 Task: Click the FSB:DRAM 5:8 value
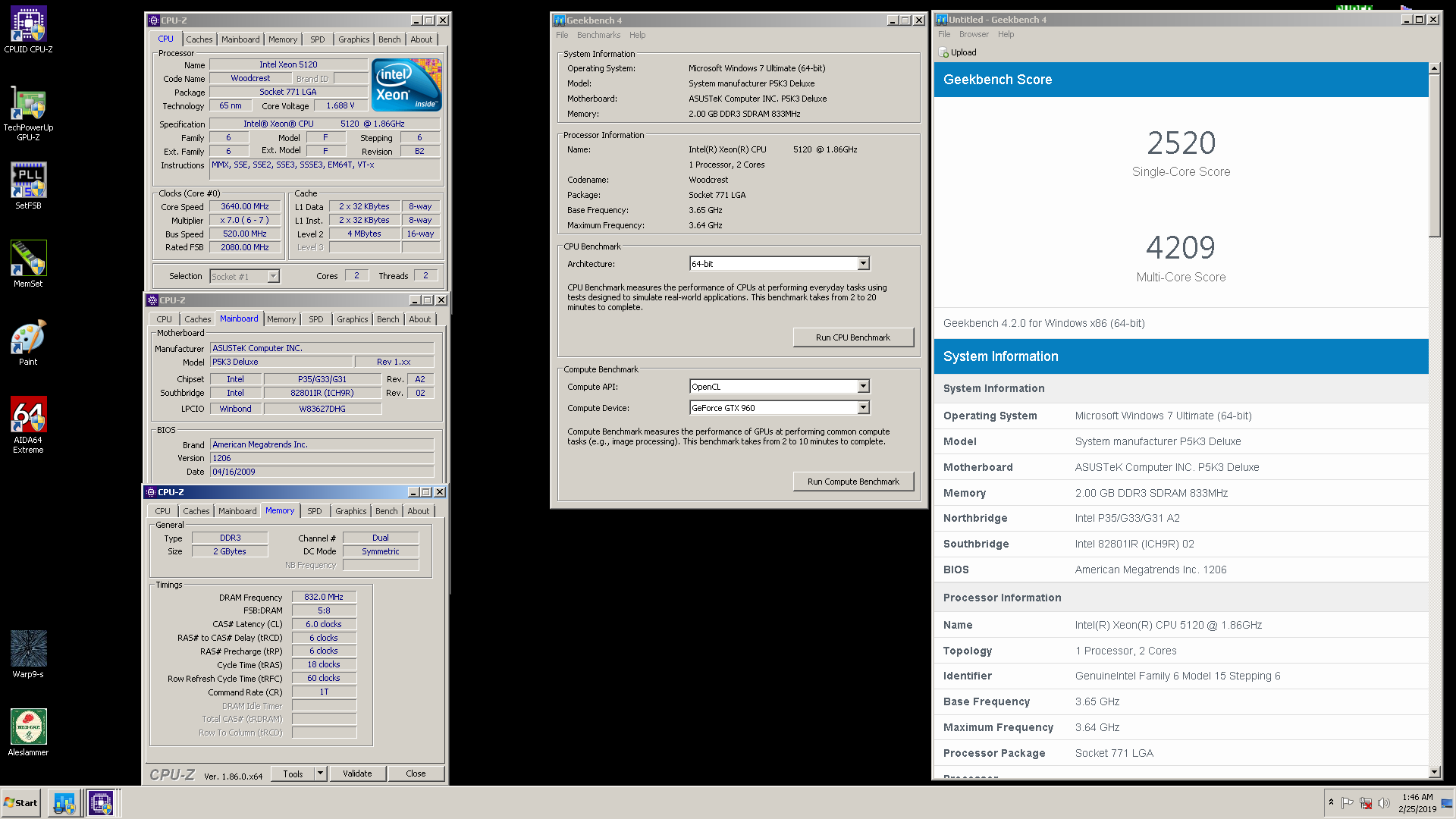324,610
